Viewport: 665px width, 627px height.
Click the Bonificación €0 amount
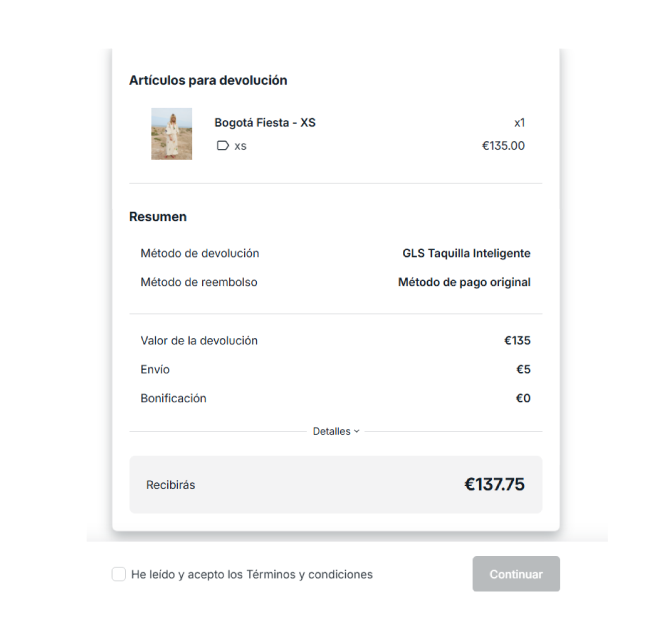(523, 399)
